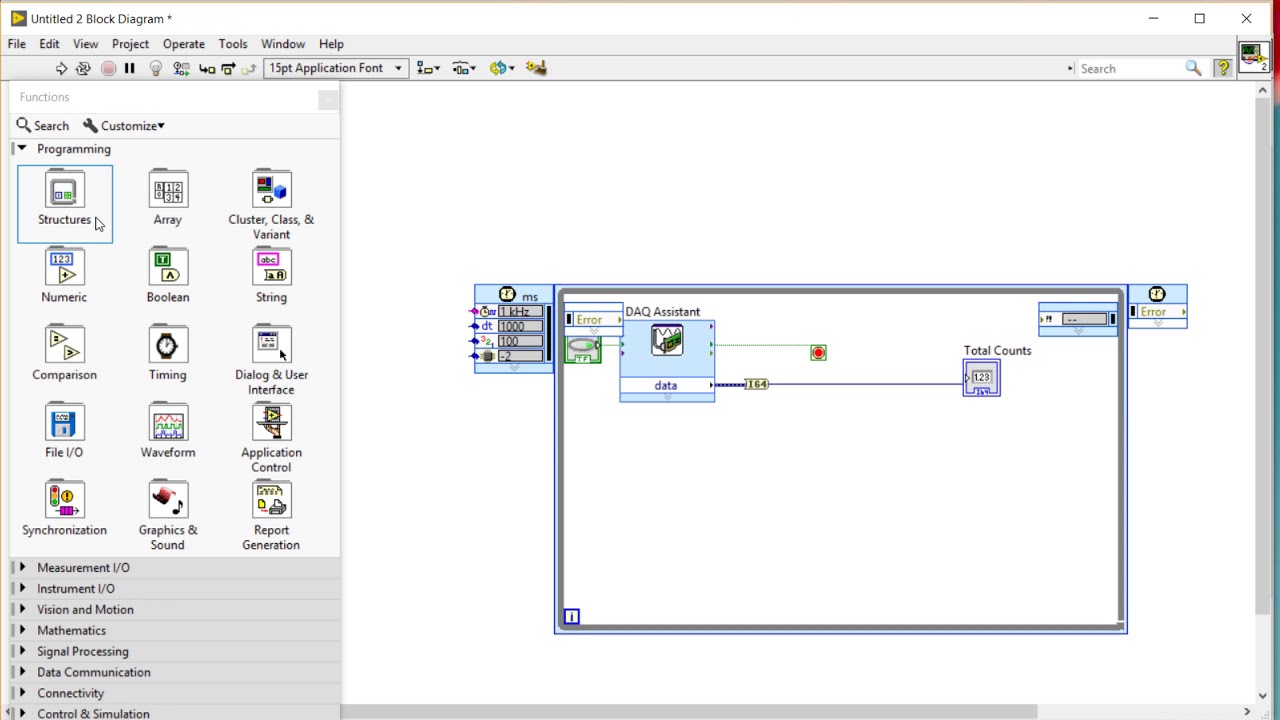
Task: Open the Customize menu in Functions palette
Action: coord(124,126)
